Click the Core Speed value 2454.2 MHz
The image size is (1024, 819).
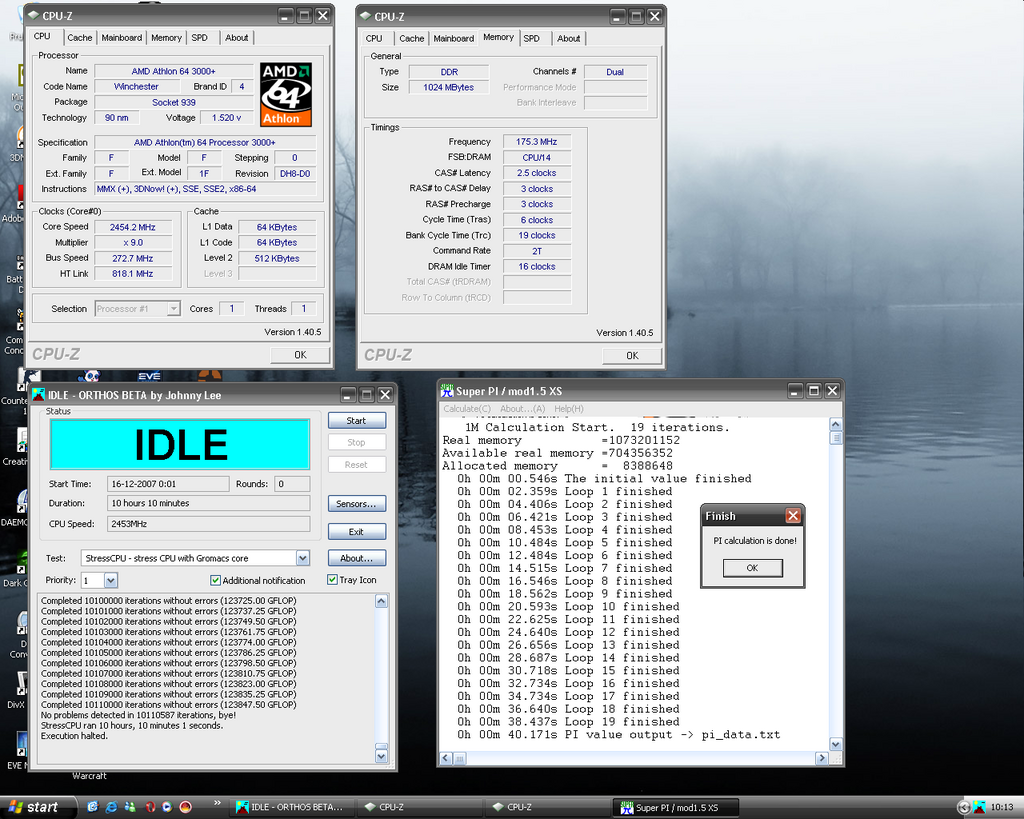click(x=133, y=227)
